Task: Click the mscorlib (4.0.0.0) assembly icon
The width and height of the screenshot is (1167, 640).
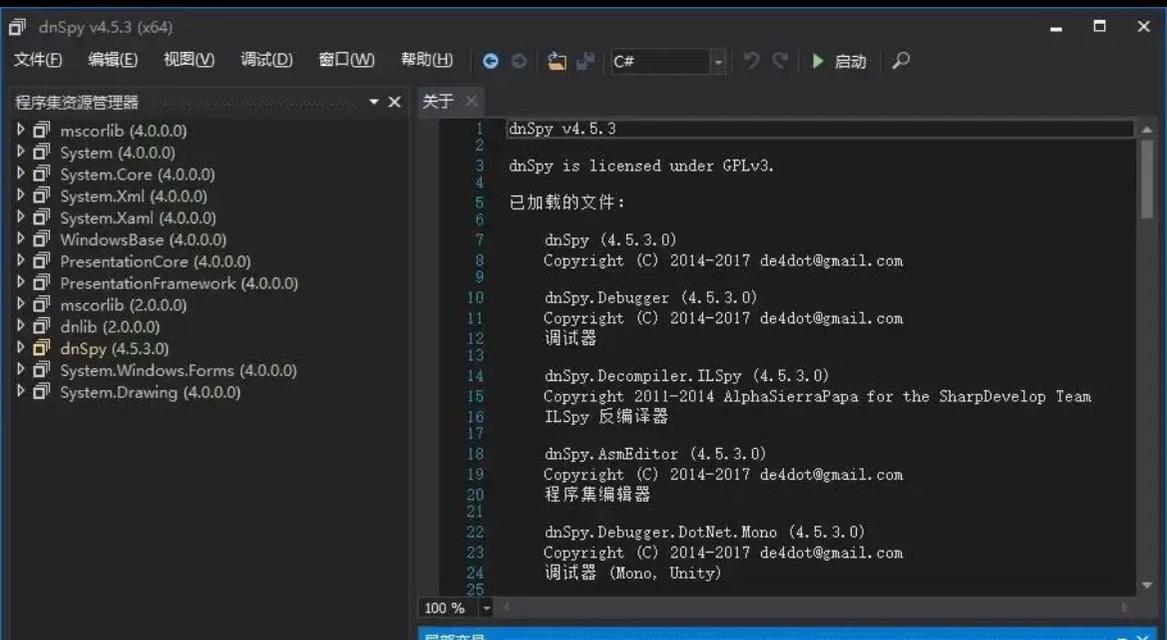Action: click(x=42, y=130)
